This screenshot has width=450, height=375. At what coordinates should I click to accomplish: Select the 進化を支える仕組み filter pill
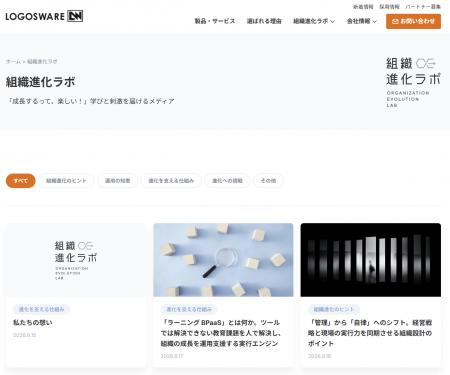171,181
